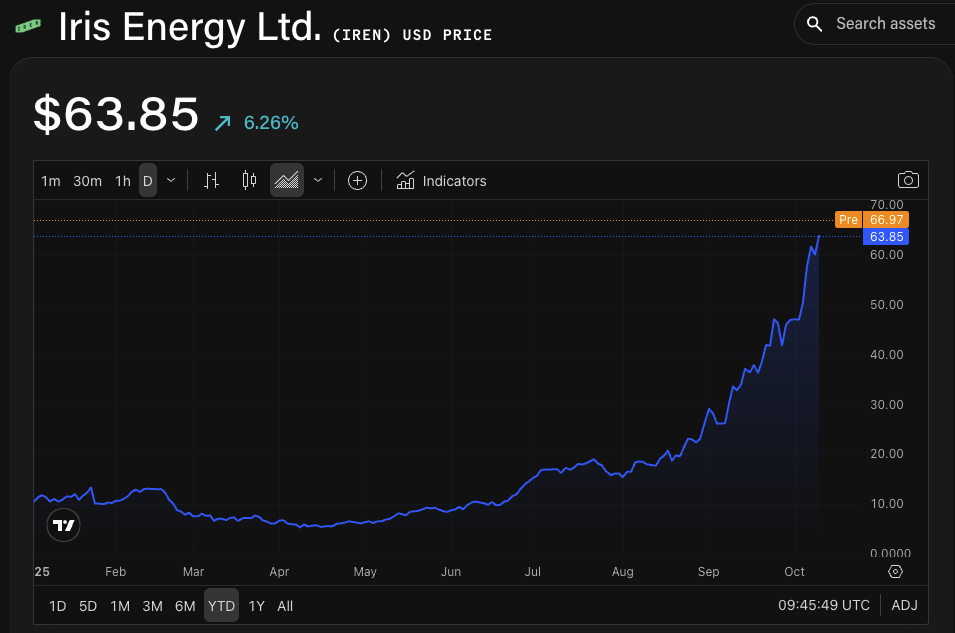The image size is (955, 633).
Task: Click the 10.00 price axis label
Action: tap(887, 503)
